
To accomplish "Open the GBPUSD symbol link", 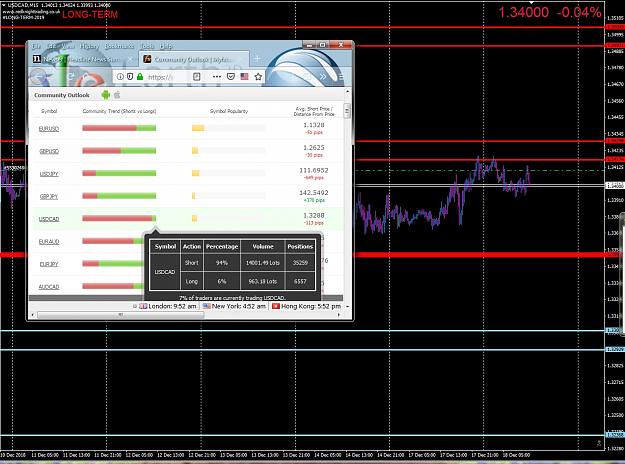I will click(x=49, y=151).
